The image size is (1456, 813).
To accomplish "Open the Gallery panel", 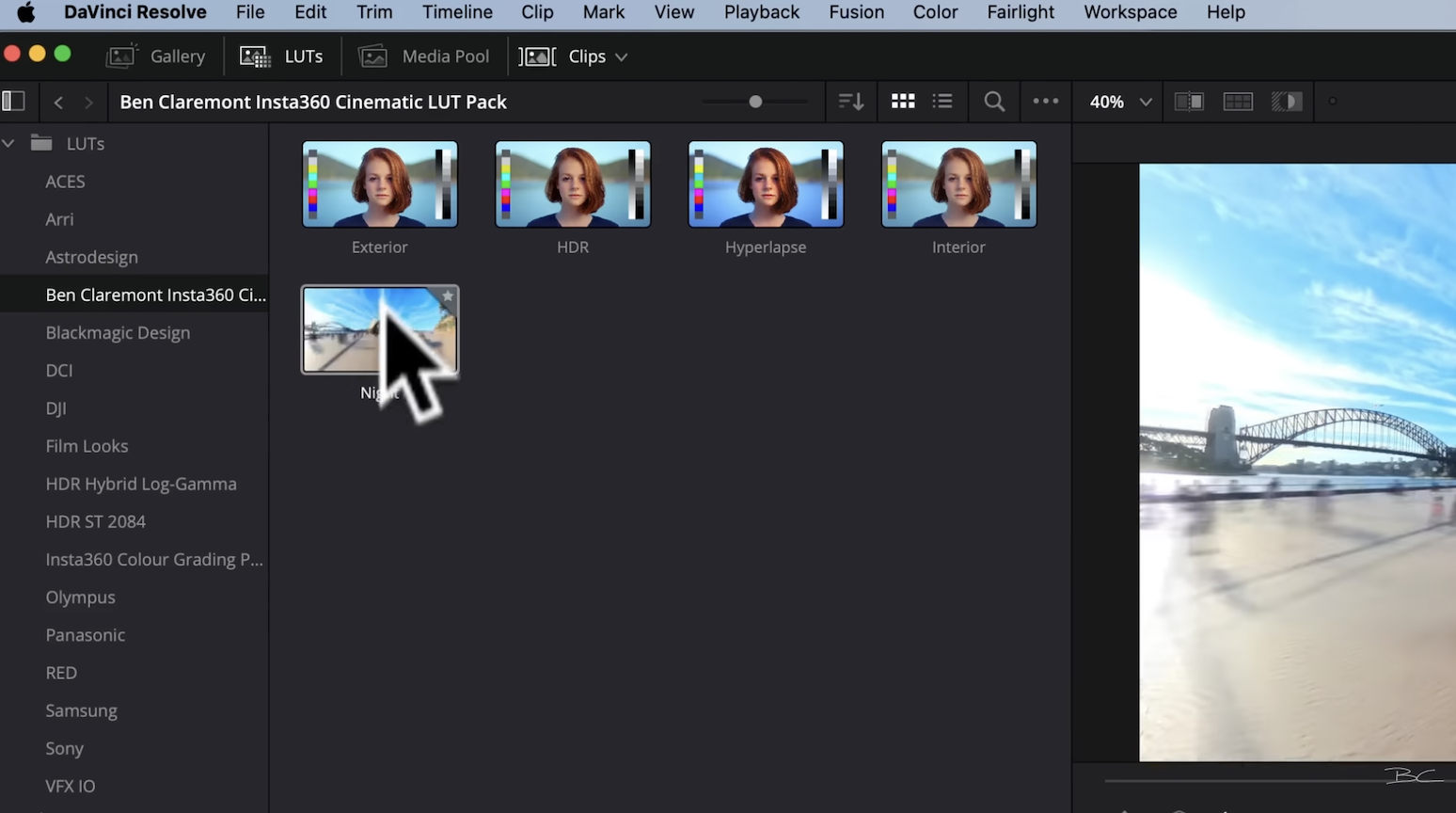I will 156,56.
